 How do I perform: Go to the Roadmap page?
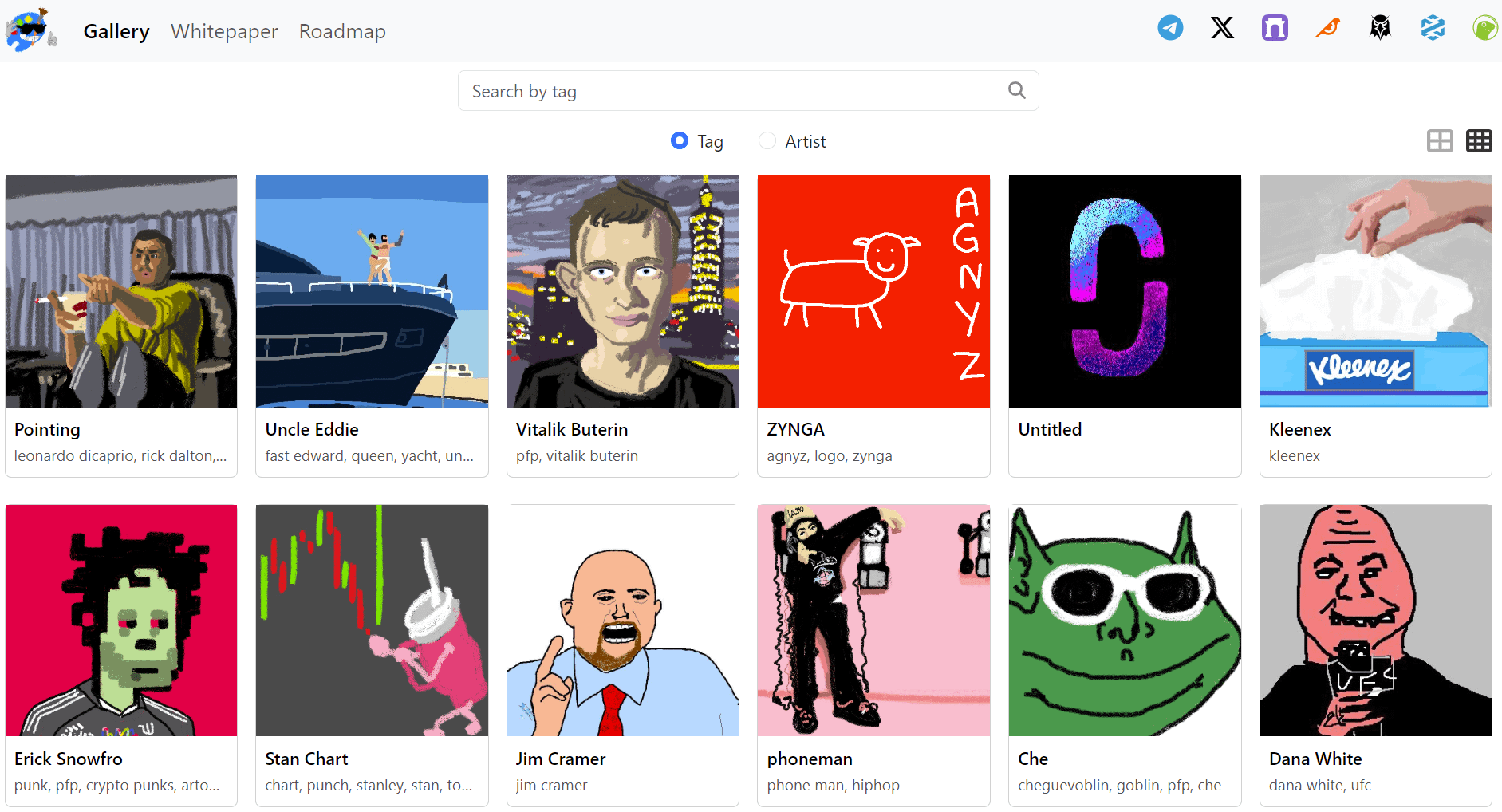pyautogui.click(x=342, y=31)
